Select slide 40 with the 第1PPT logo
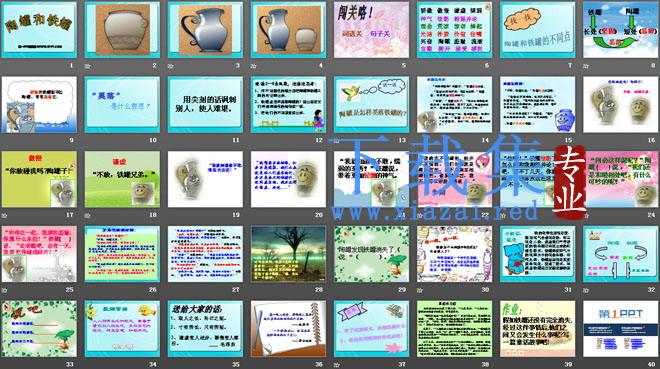 (x=620, y=329)
